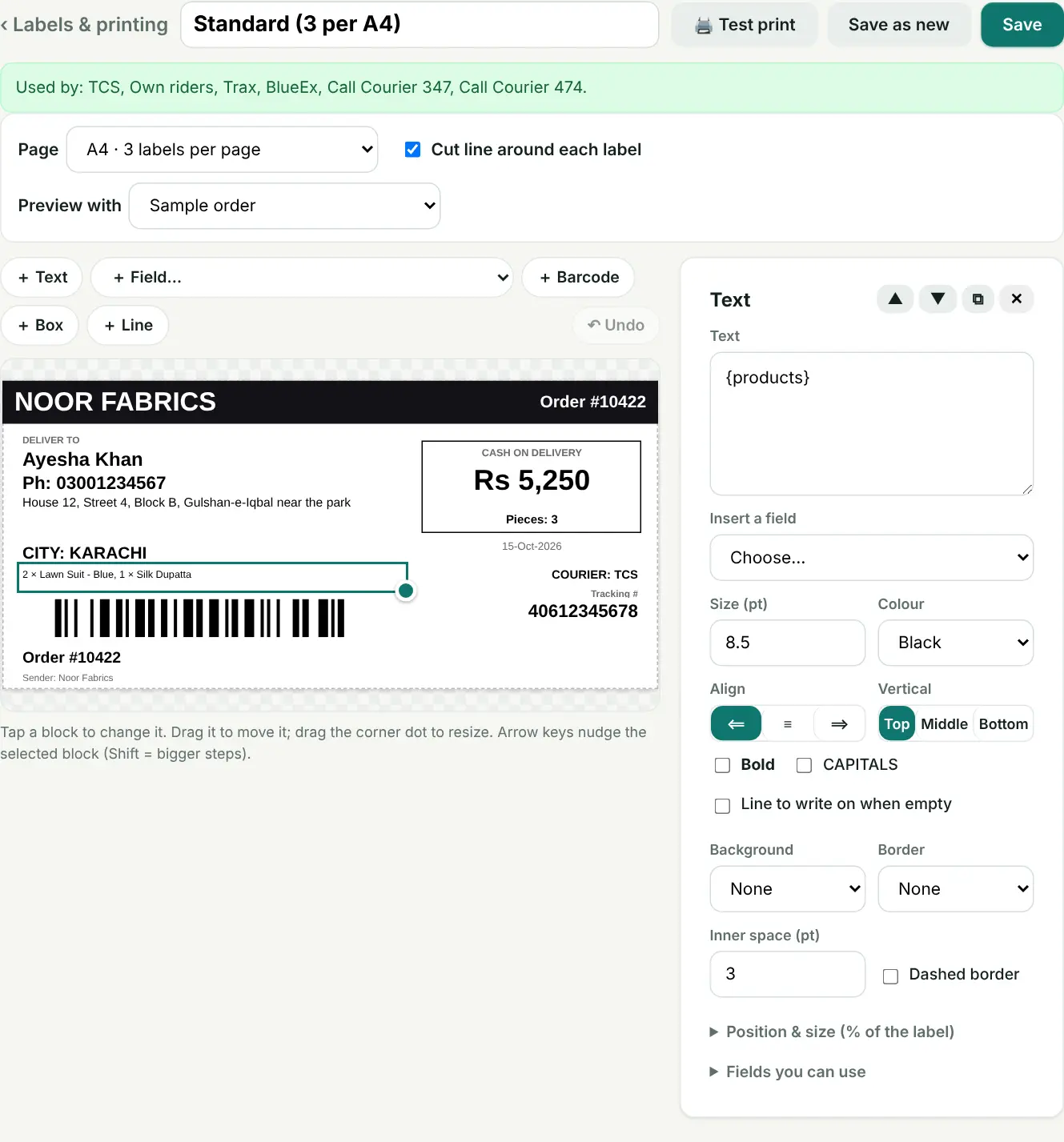
Task: Open the Background dropdown
Action: [x=787, y=889]
